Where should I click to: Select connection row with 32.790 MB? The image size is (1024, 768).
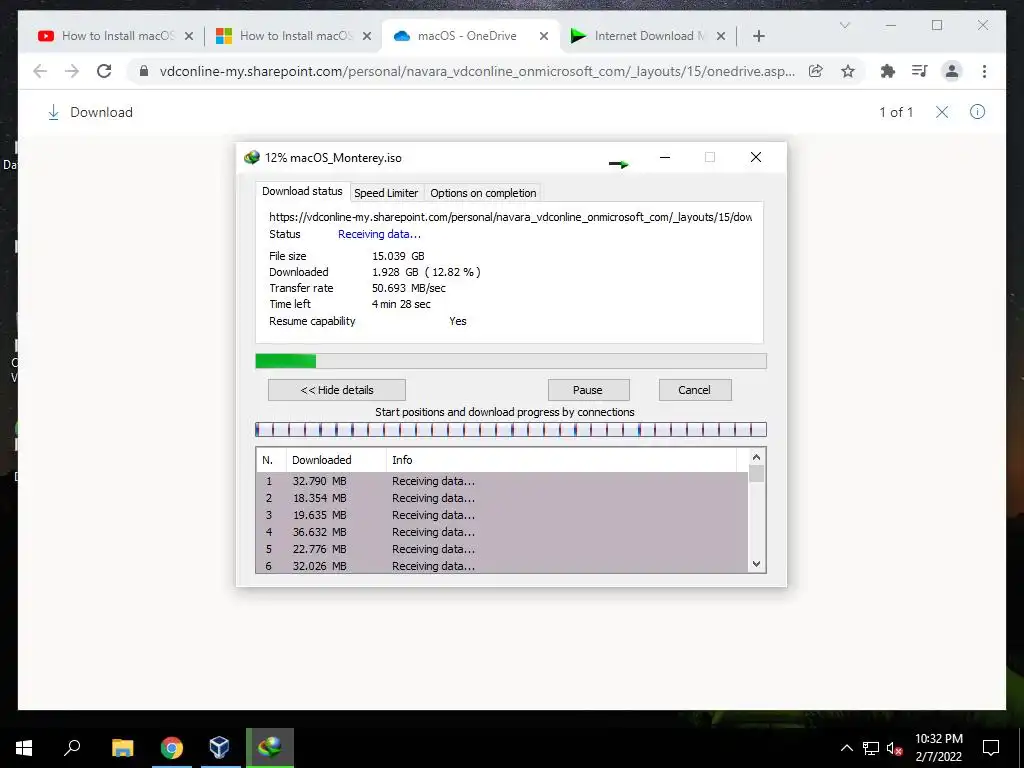tap(502, 481)
